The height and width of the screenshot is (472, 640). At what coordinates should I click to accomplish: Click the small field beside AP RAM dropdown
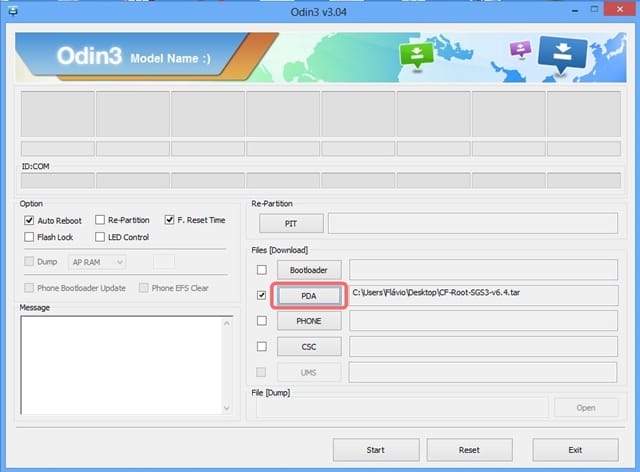point(164,262)
